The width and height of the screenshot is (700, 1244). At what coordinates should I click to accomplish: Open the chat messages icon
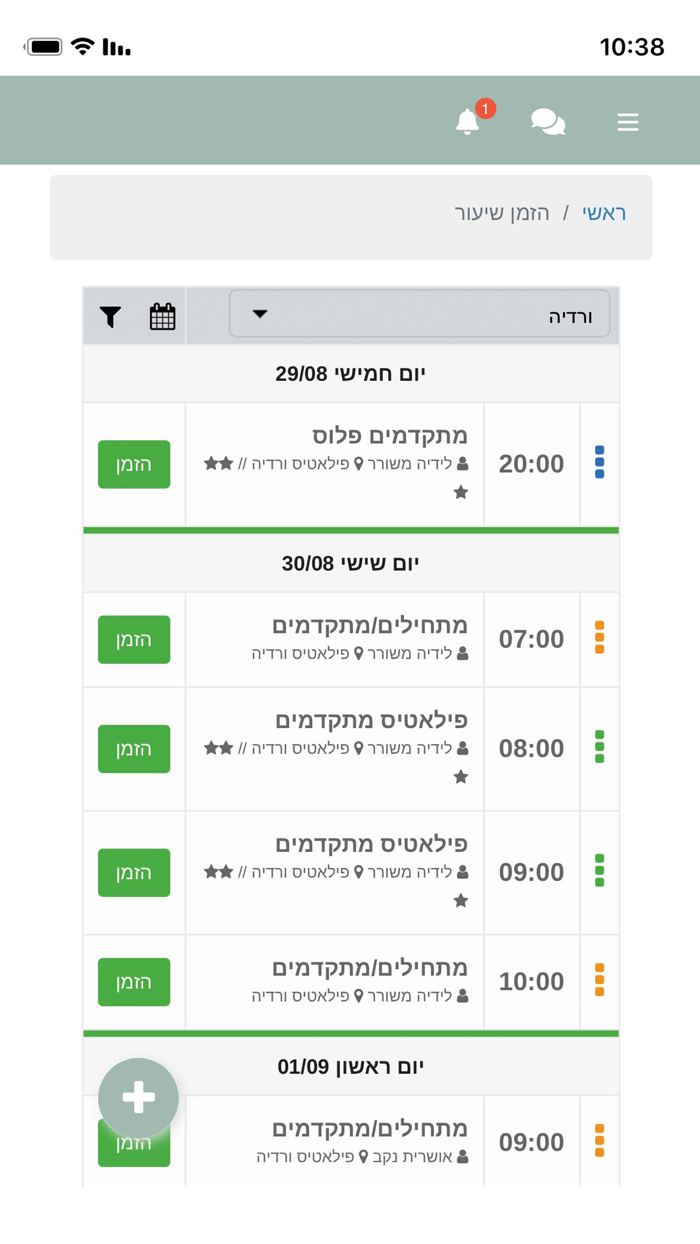tap(548, 121)
